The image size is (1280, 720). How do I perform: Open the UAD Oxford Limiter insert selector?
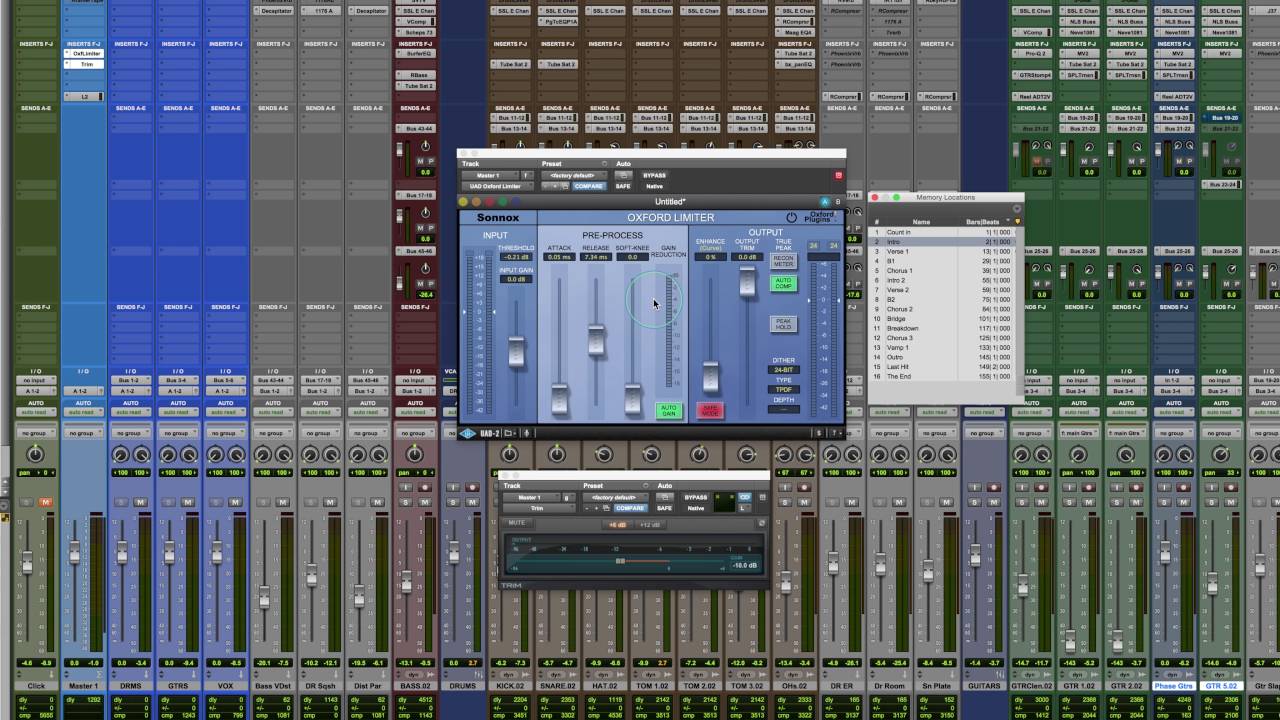tap(496, 186)
